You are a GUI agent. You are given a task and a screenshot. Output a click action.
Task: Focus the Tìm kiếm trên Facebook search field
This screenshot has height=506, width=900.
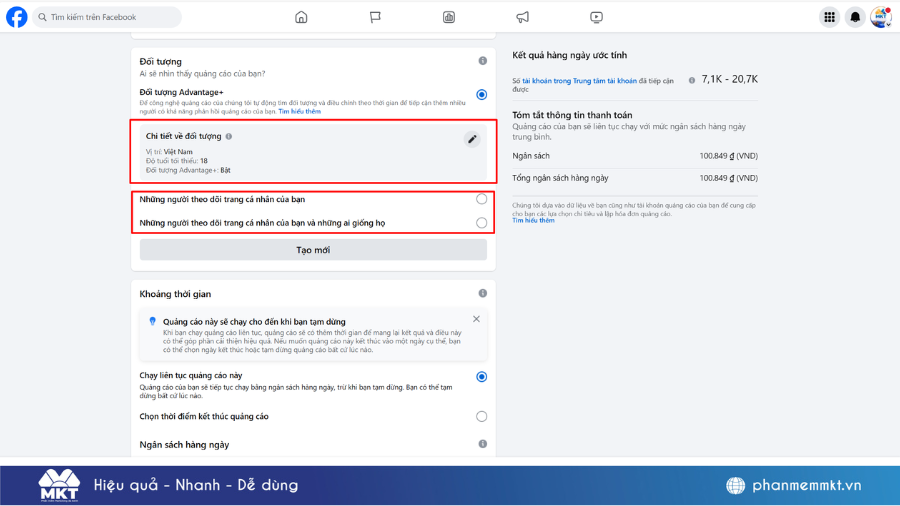click(107, 17)
